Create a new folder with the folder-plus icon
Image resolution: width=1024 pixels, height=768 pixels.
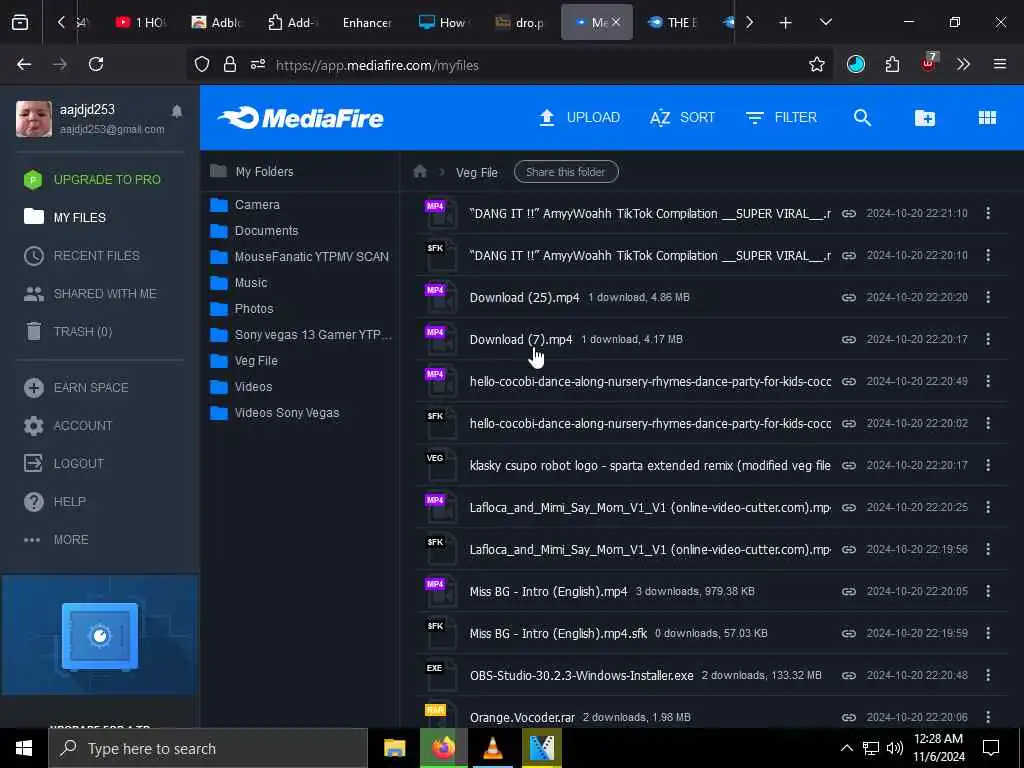click(925, 118)
